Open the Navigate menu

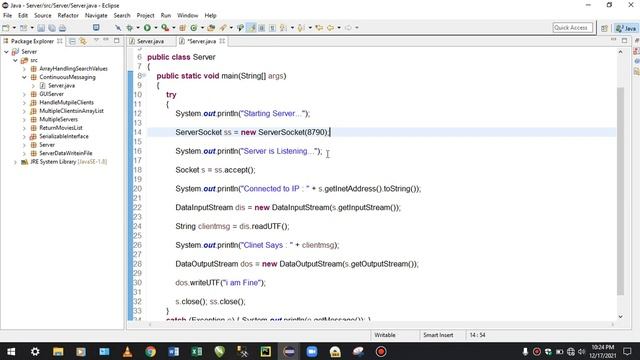coord(96,16)
